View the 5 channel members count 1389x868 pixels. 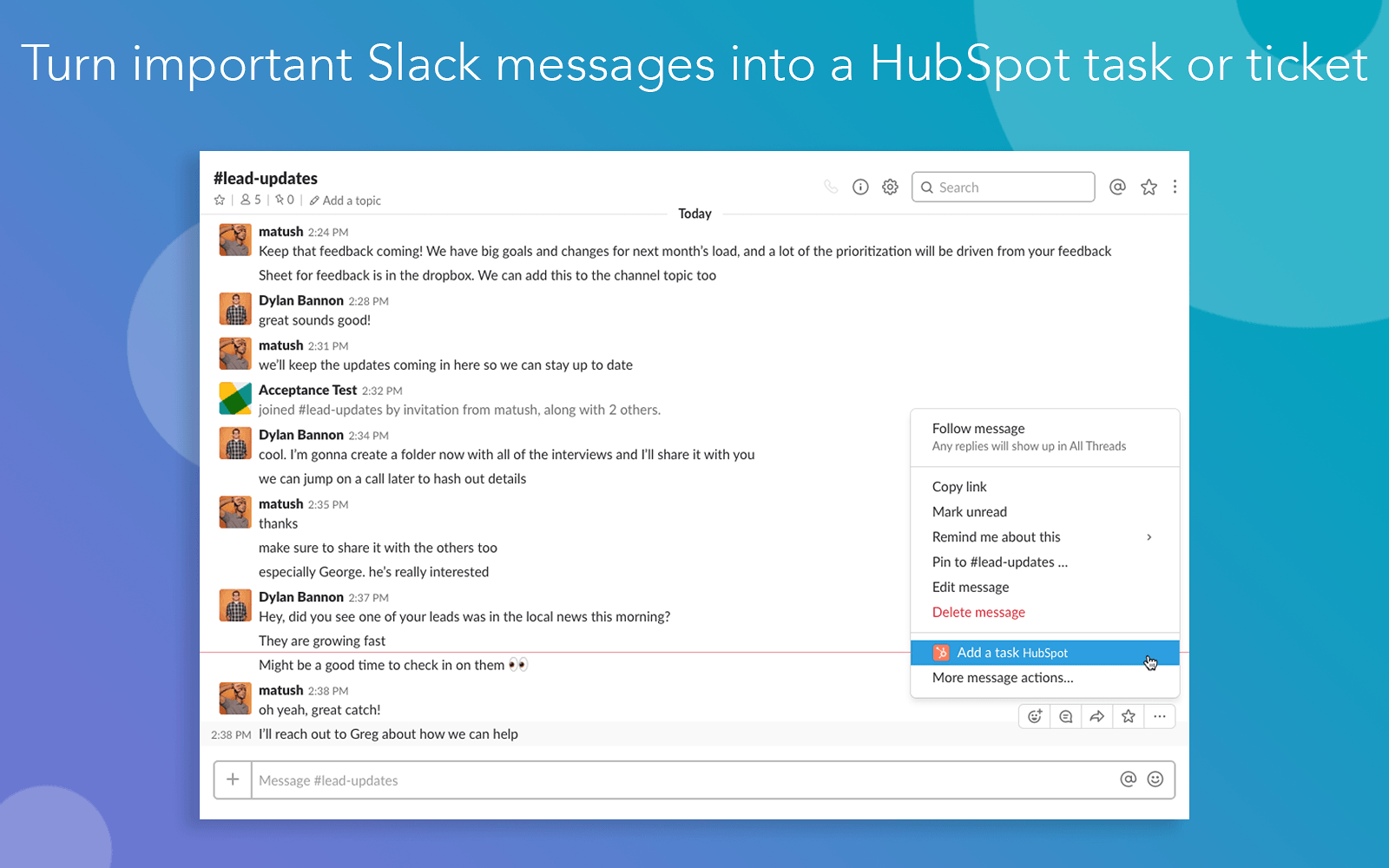(x=249, y=200)
